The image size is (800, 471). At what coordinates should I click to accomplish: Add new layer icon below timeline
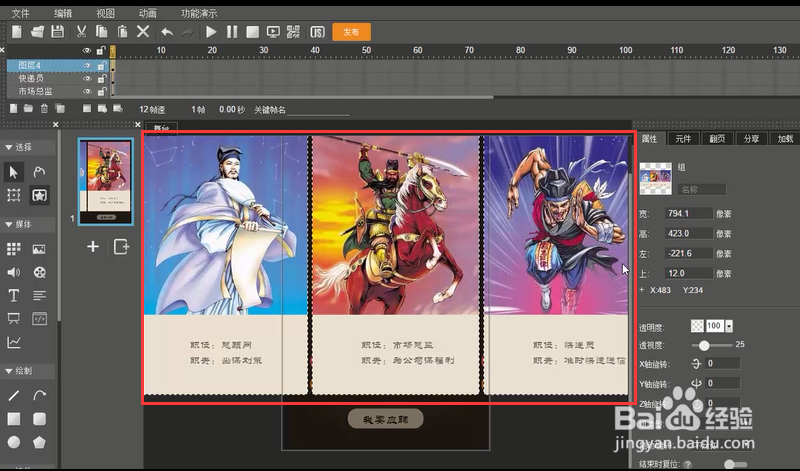[x=14, y=108]
